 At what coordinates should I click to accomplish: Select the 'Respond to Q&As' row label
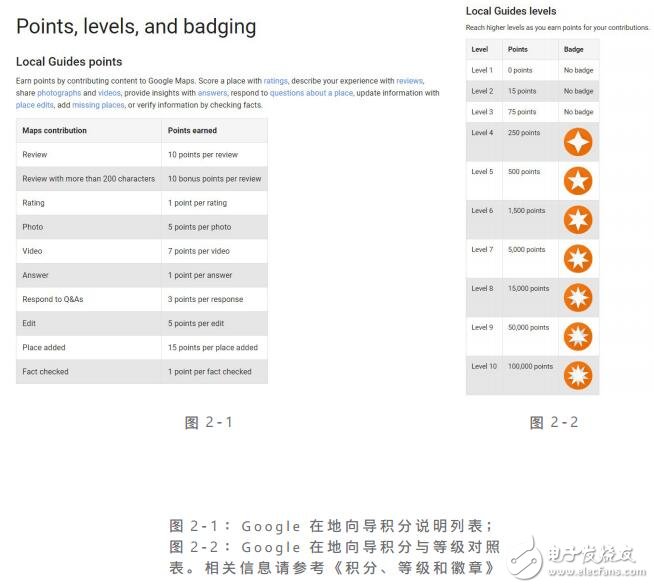coord(53,299)
